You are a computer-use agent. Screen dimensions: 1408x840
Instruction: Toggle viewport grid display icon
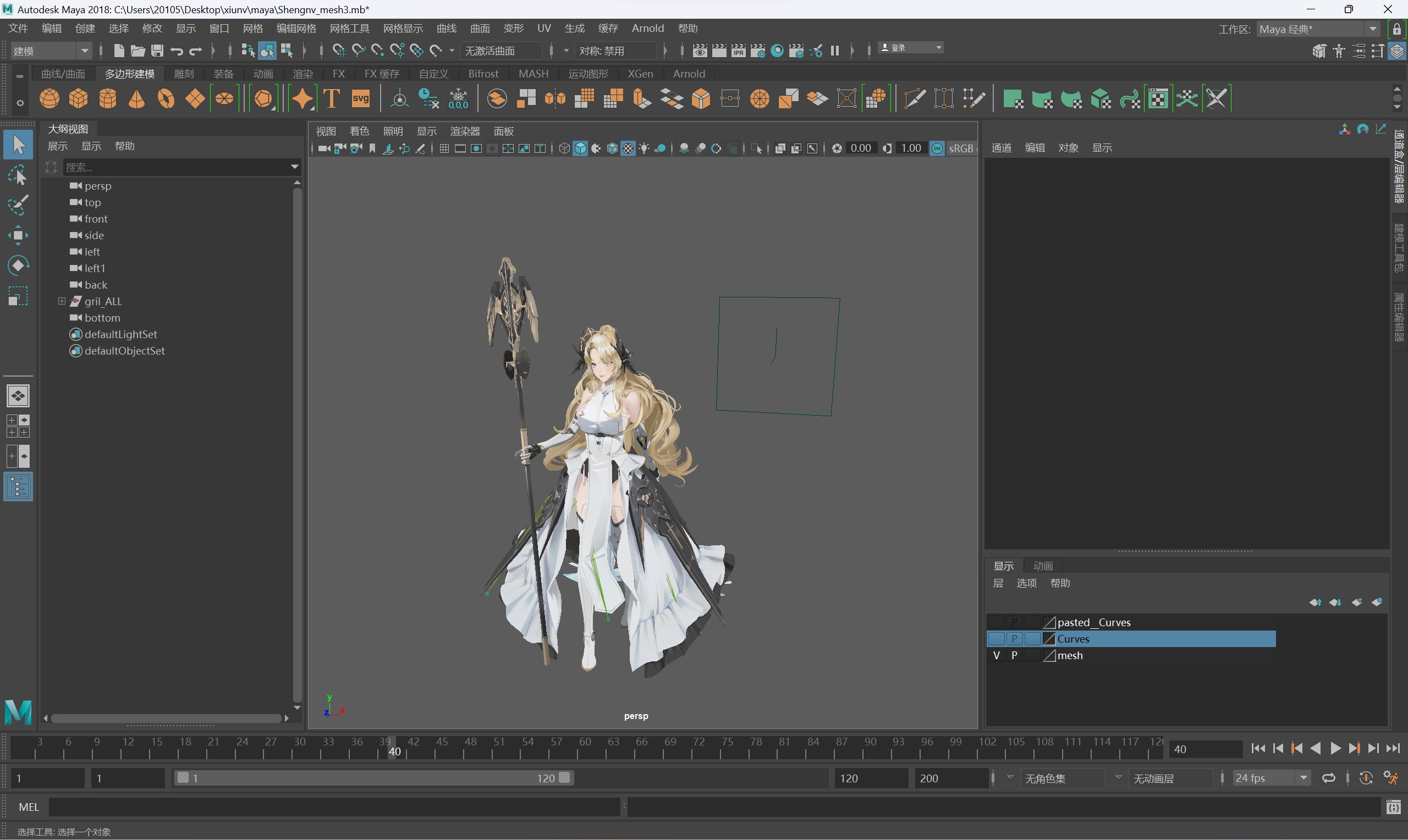(x=444, y=148)
